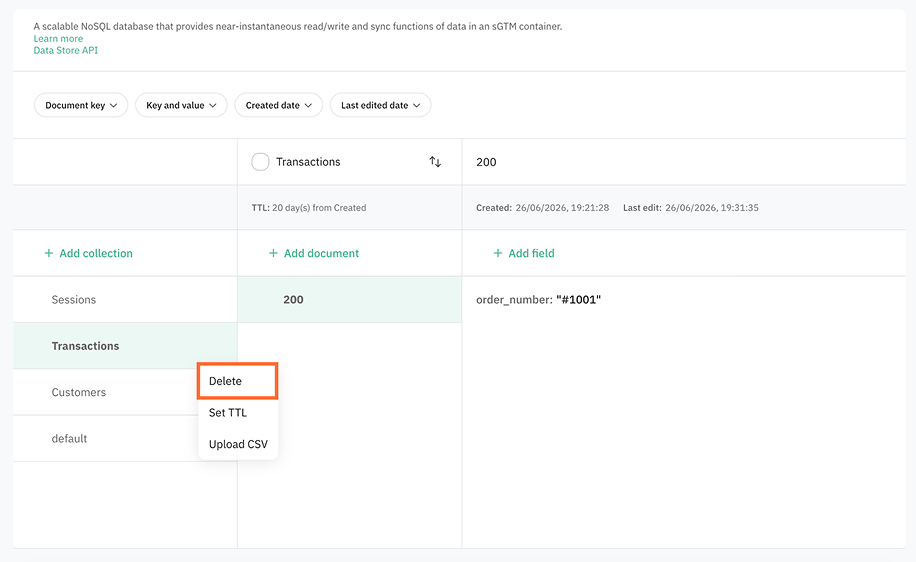Expand the Last edited date filter
This screenshot has height=562, width=916.
pyautogui.click(x=380, y=105)
